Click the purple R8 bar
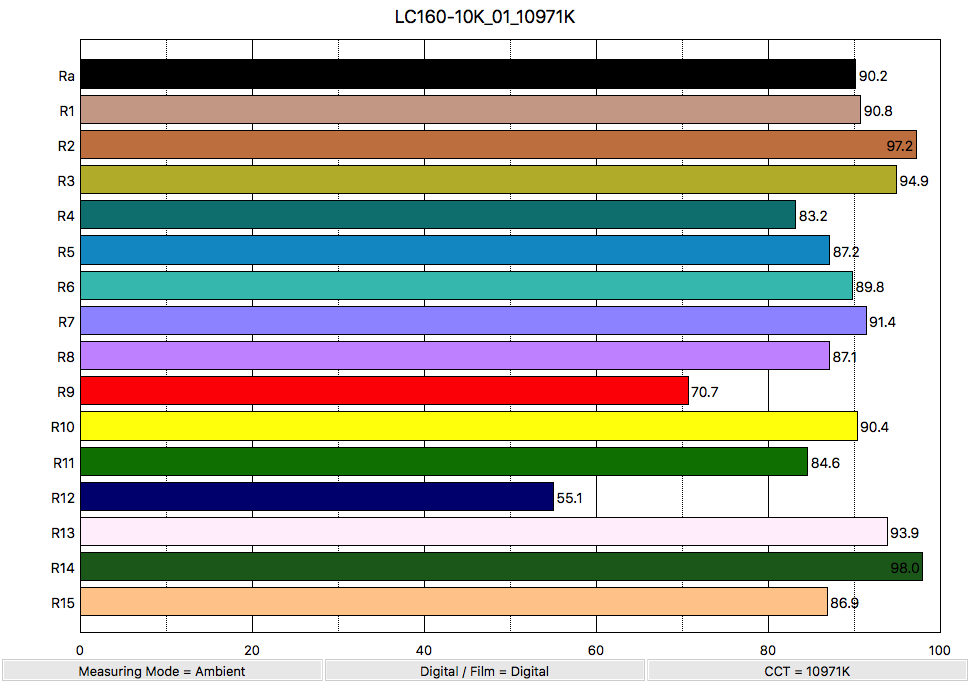This screenshot has height=683, width=970. 454,356
